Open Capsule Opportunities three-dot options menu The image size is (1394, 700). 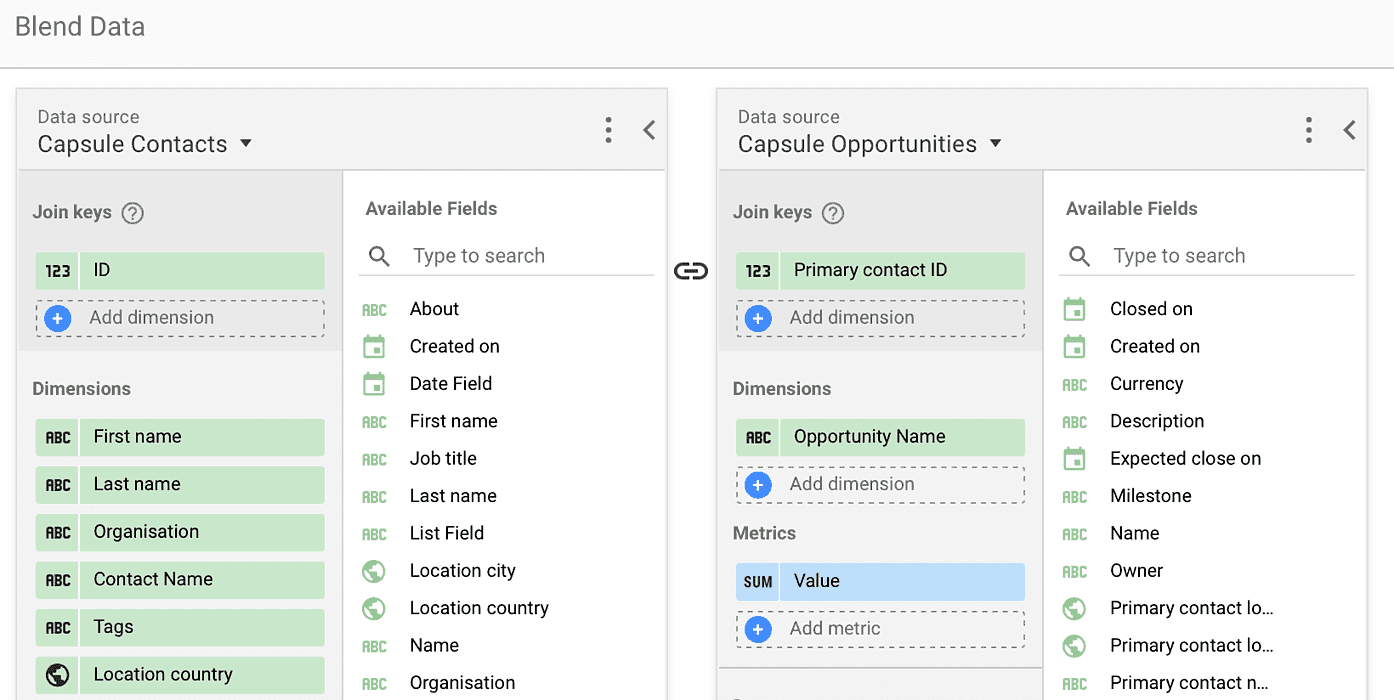click(1308, 130)
